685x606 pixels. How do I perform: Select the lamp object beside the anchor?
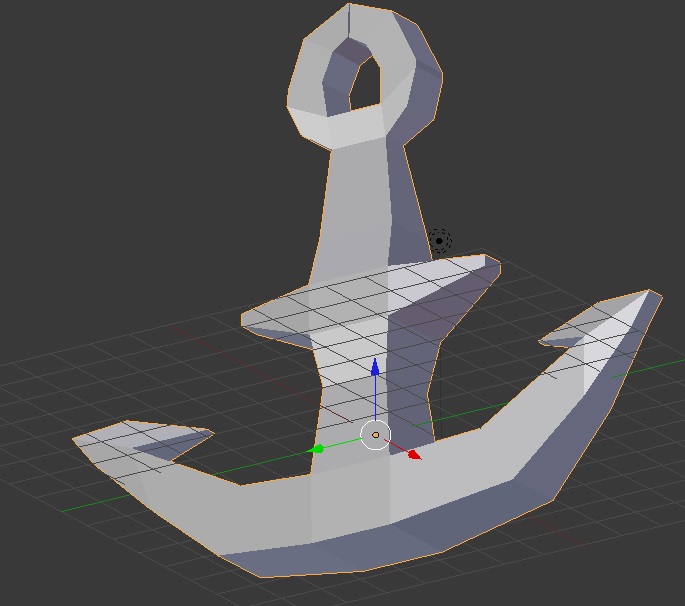click(x=439, y=240)
